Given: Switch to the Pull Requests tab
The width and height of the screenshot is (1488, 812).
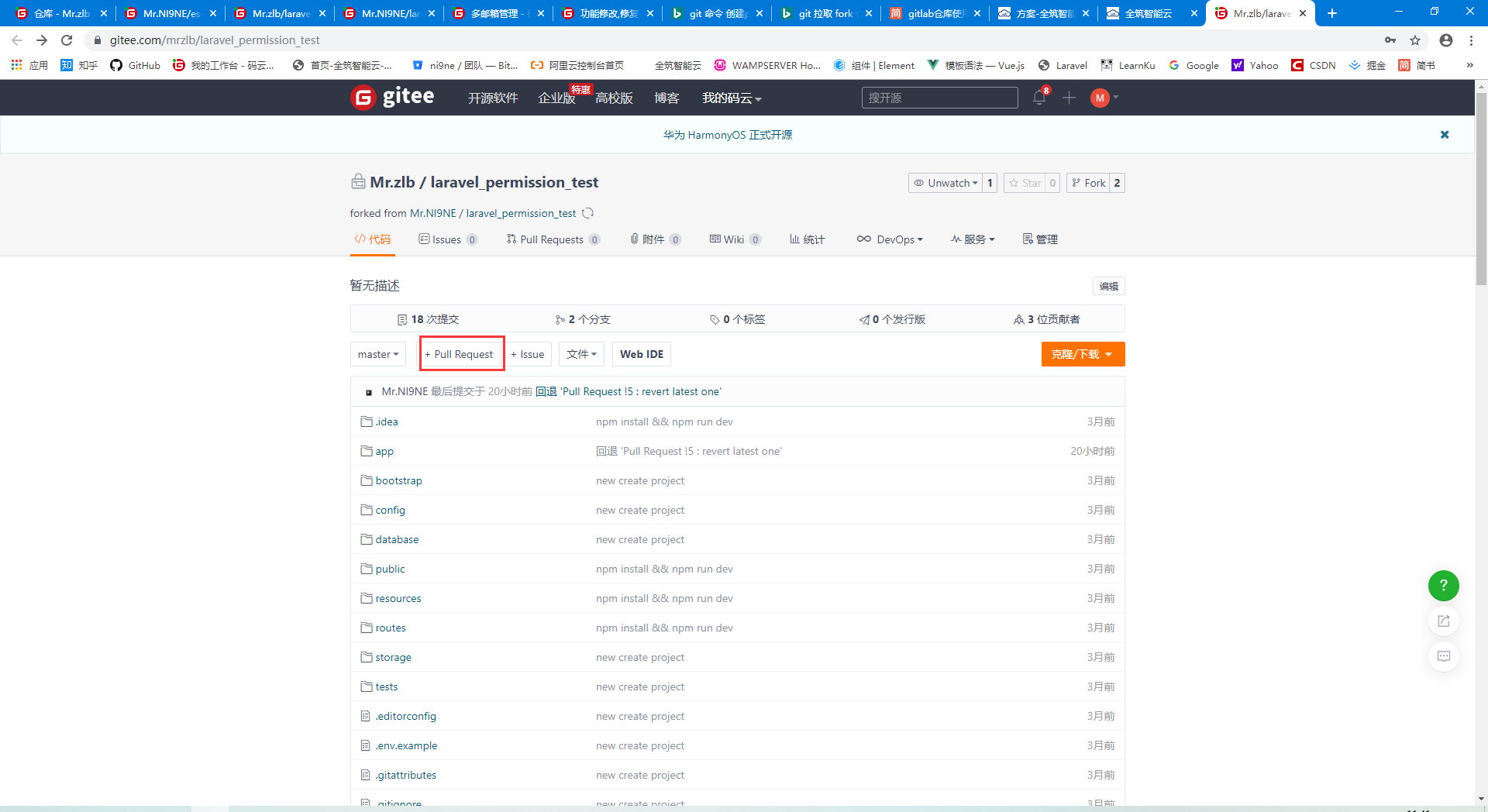Looking at the screenshot, I should tap(552, 239).
